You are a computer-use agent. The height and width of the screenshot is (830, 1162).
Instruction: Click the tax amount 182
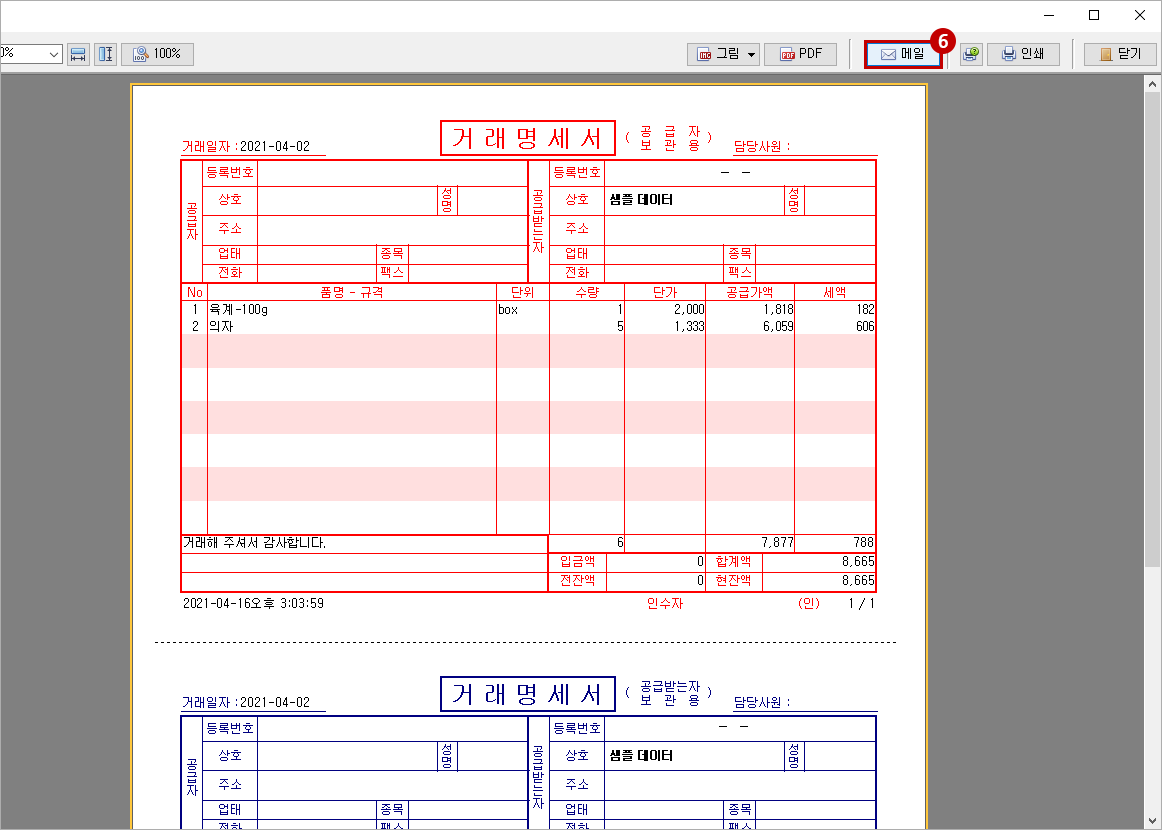pyautogui.click(x=865, y=309)
